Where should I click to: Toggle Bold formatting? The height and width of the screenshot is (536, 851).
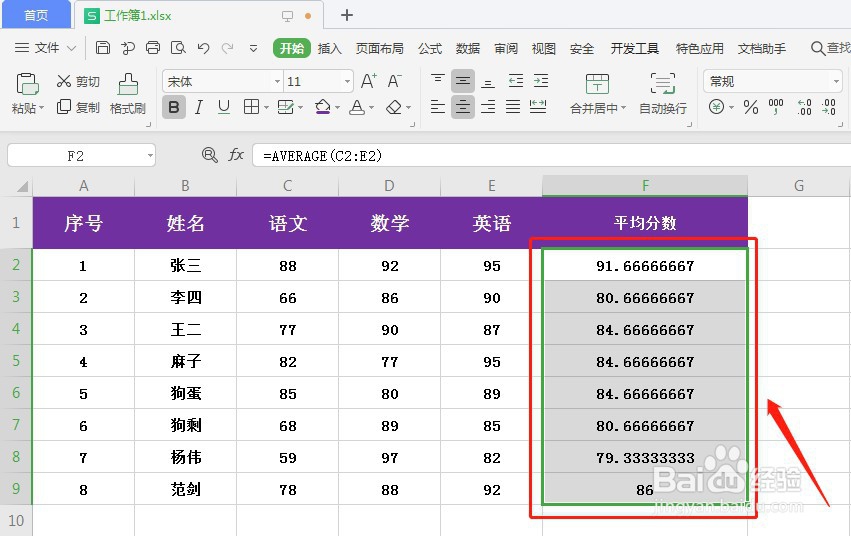pos(174,107)
